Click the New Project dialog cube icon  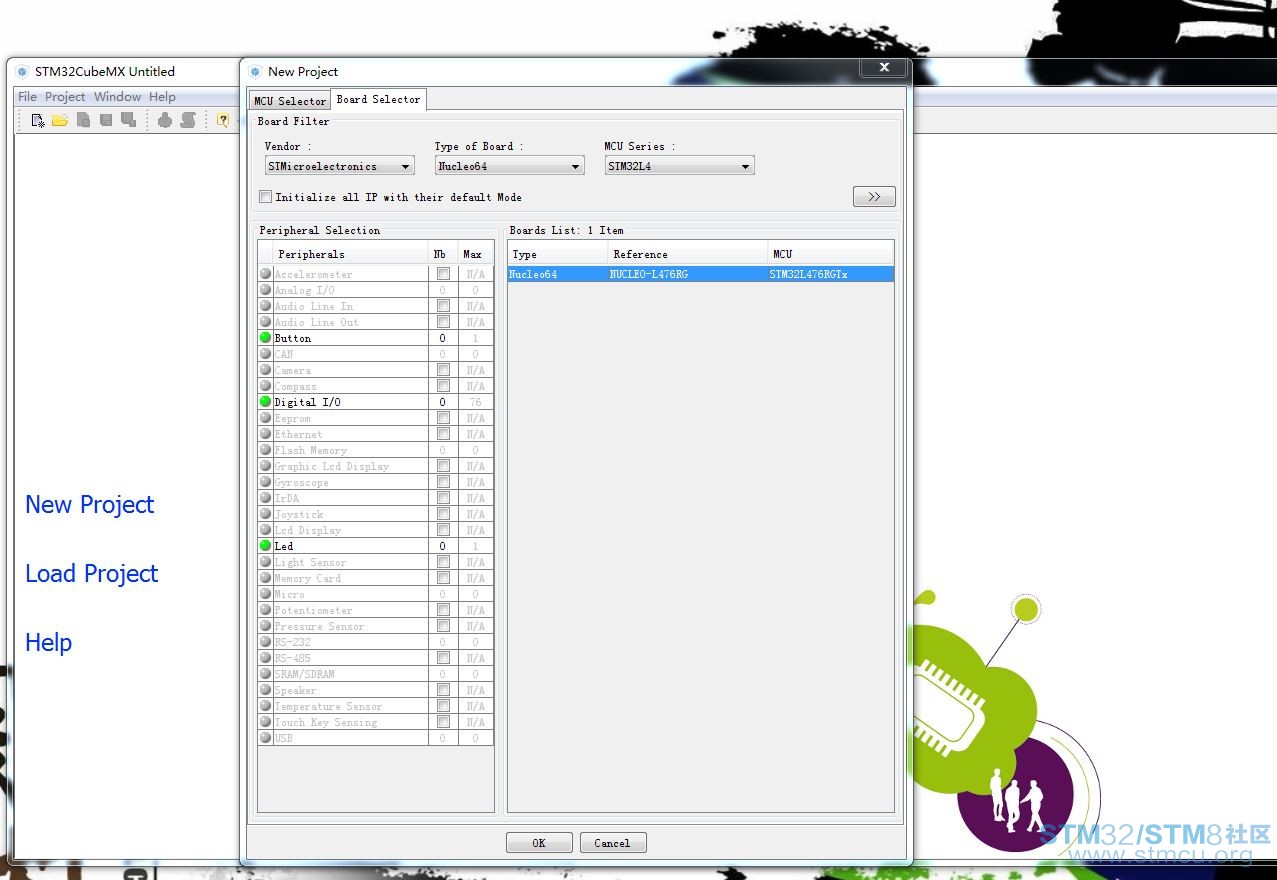click(x=255, y=72)
